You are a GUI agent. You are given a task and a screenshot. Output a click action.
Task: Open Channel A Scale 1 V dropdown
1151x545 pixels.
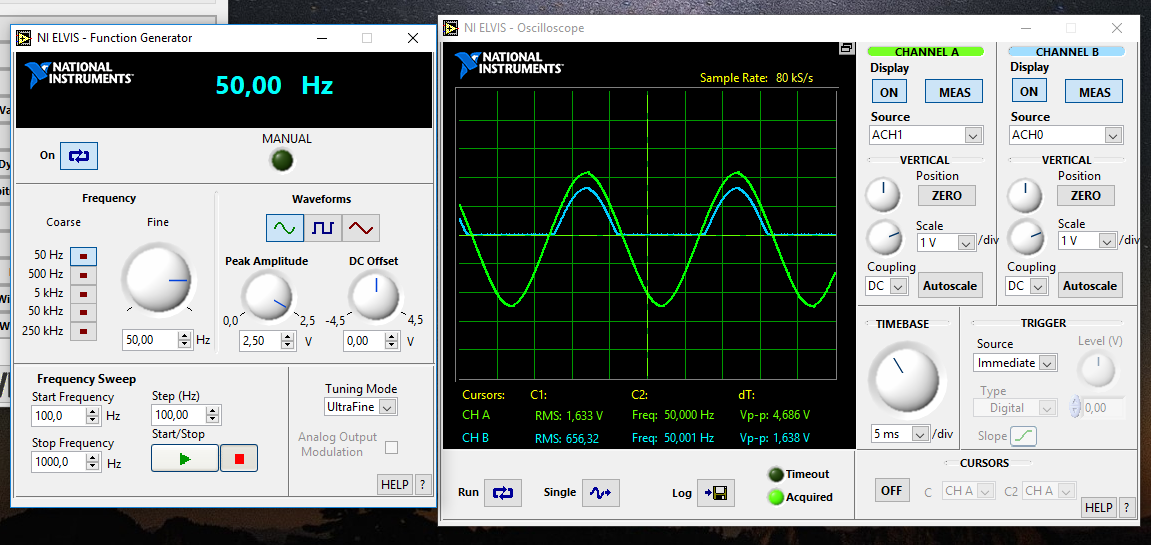coord(945,242)
